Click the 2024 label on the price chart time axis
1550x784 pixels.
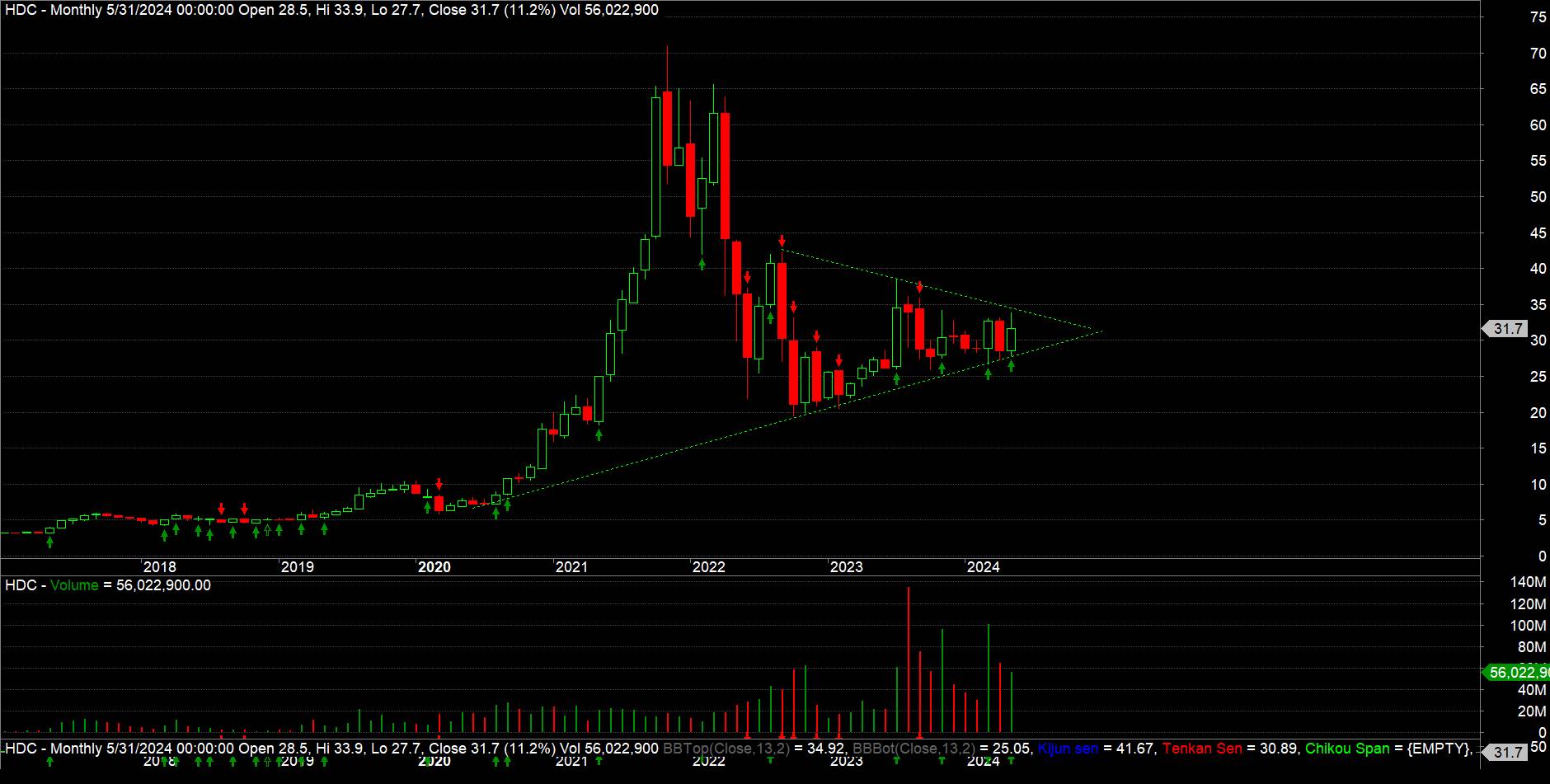point(984,567)
